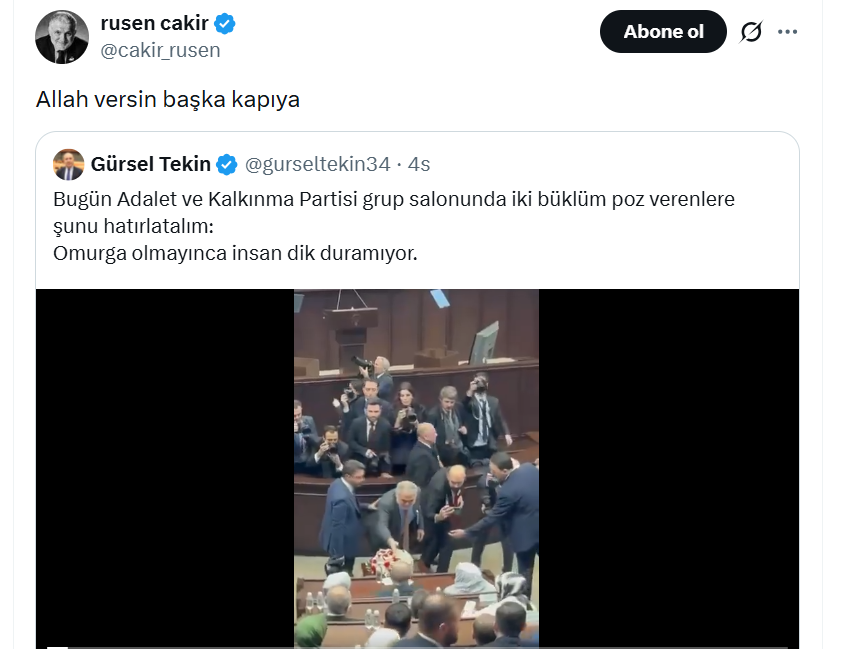The width and height of the screenshot is (852, 649).
Task: Click the @cakir_rusen handle
Action: pos(160,50)
